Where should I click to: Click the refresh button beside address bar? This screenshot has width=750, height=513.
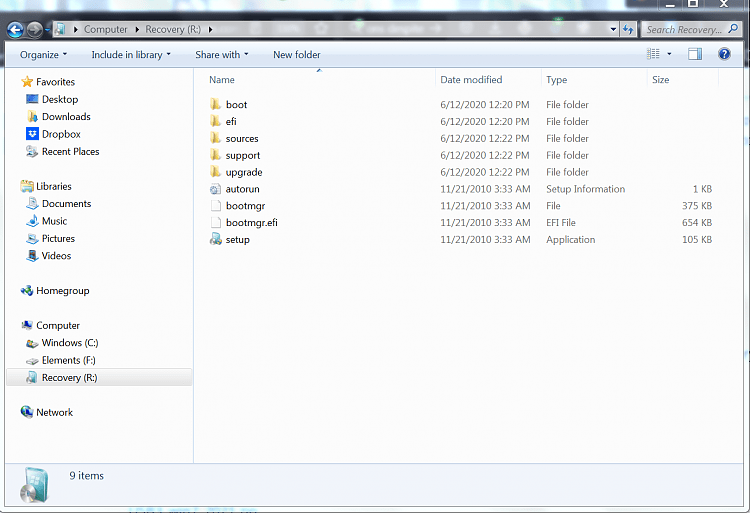tap(628, 30)
